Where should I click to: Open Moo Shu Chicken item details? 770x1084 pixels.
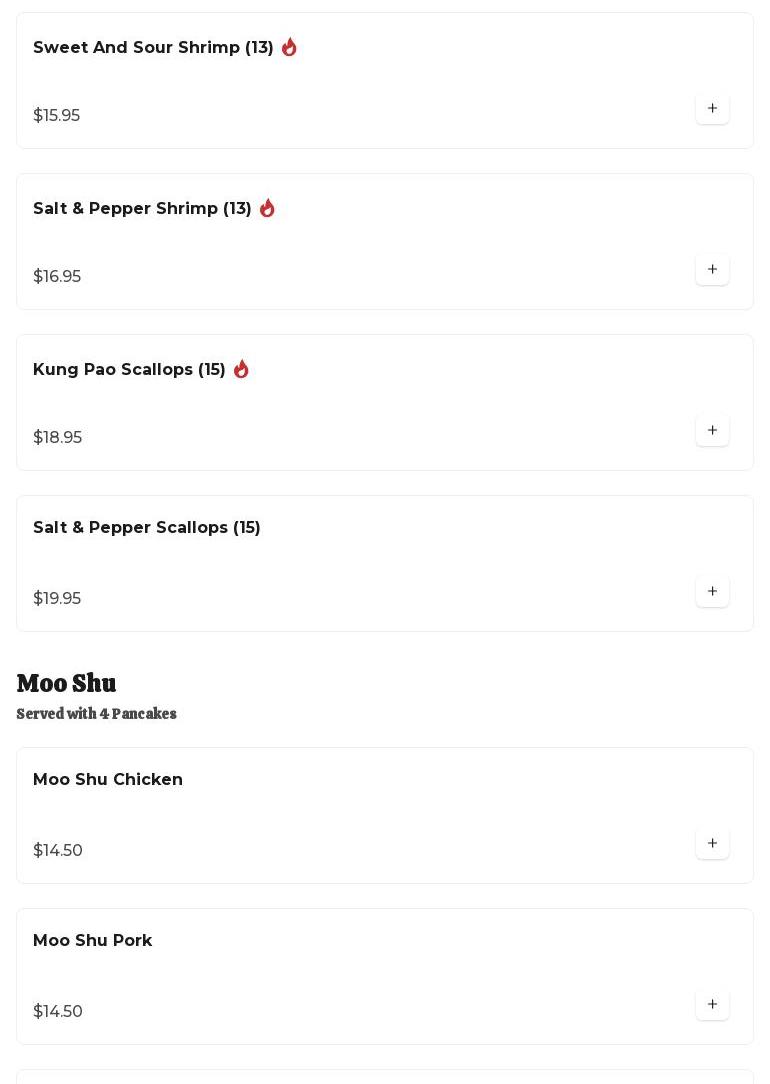click(108, 780)
